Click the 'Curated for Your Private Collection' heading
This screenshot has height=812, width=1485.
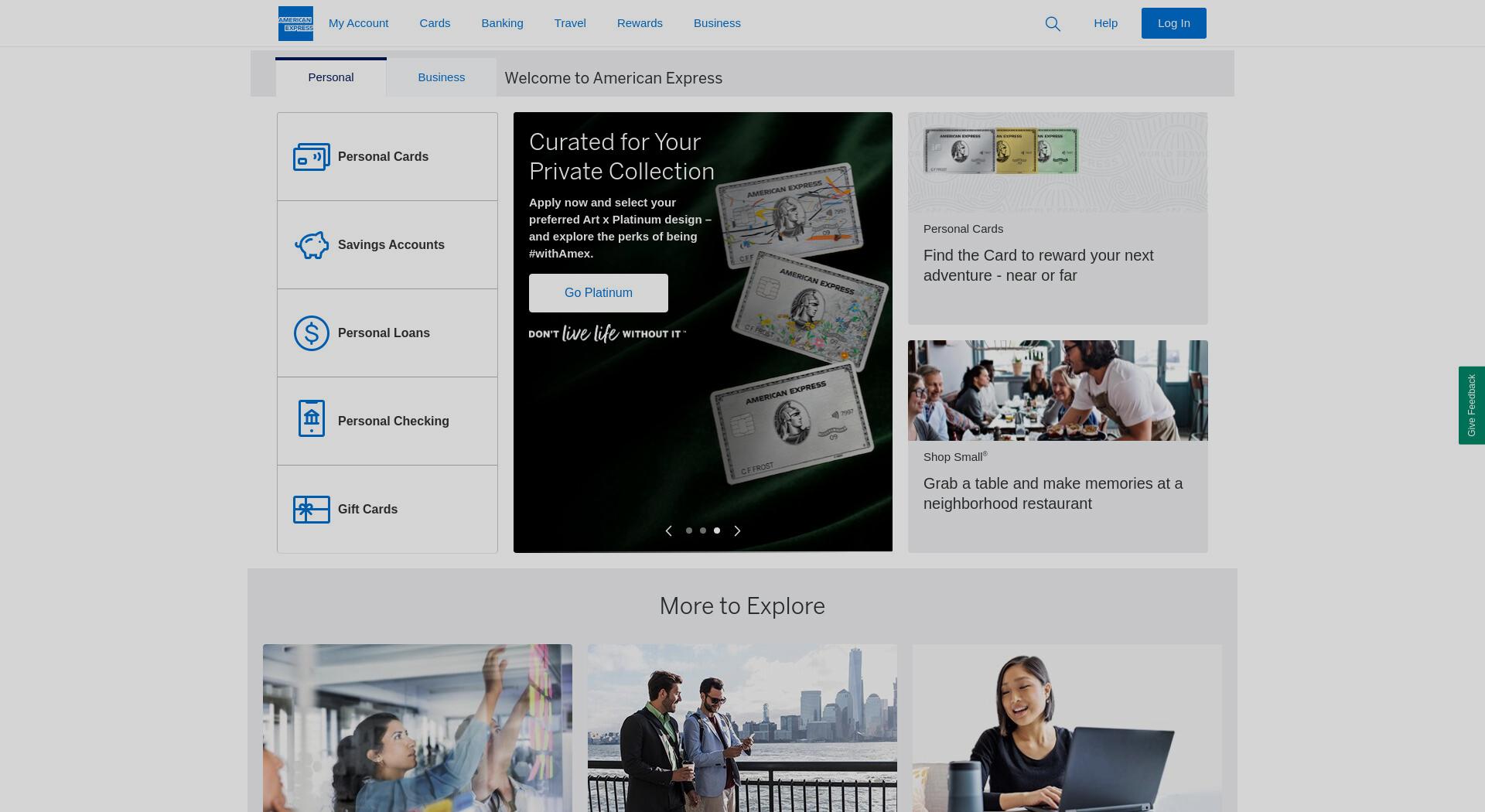622,157
